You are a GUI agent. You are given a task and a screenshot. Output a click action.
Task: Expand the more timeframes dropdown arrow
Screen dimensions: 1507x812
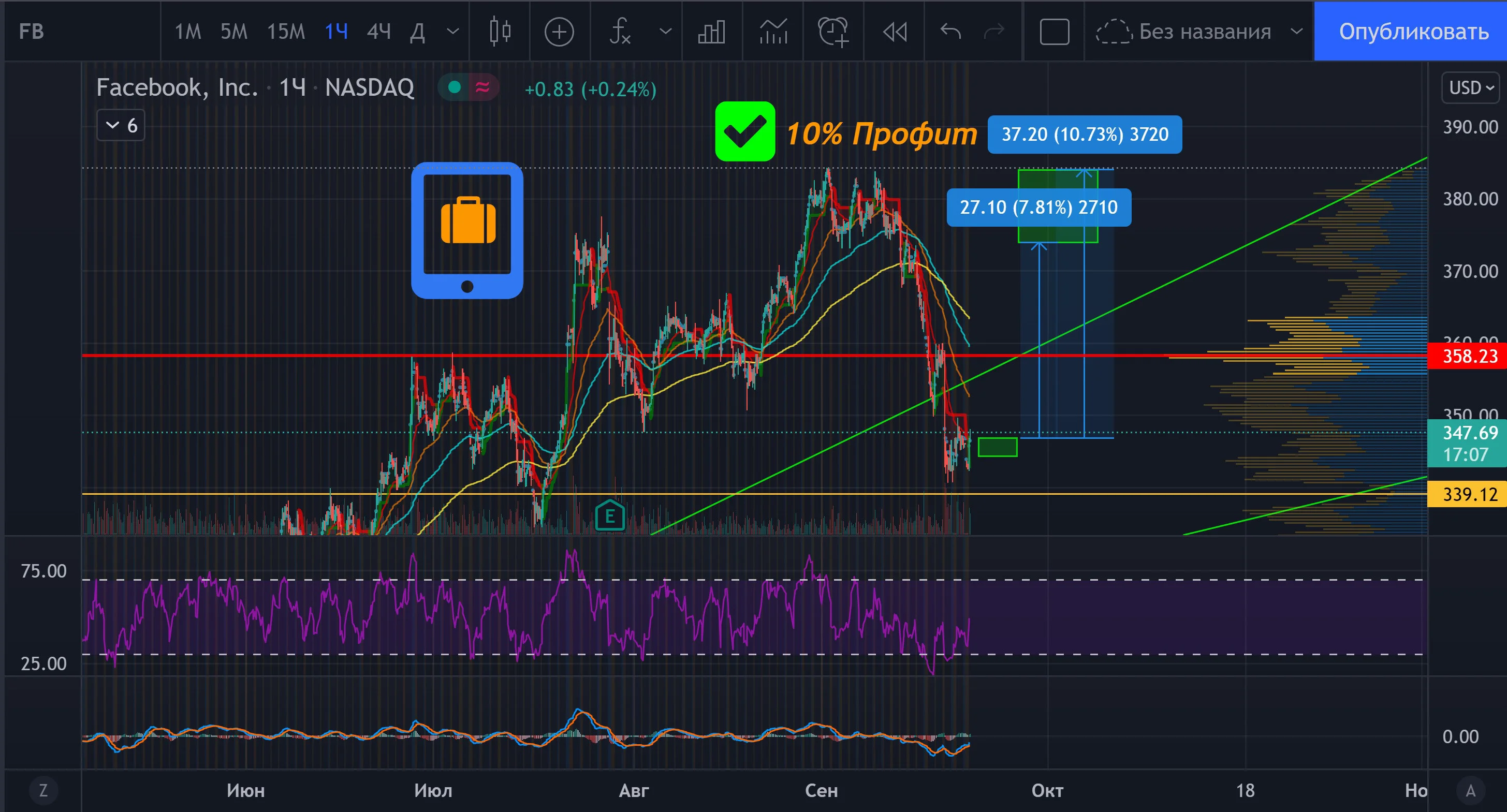pyautogui.click(x=453, y=32)
